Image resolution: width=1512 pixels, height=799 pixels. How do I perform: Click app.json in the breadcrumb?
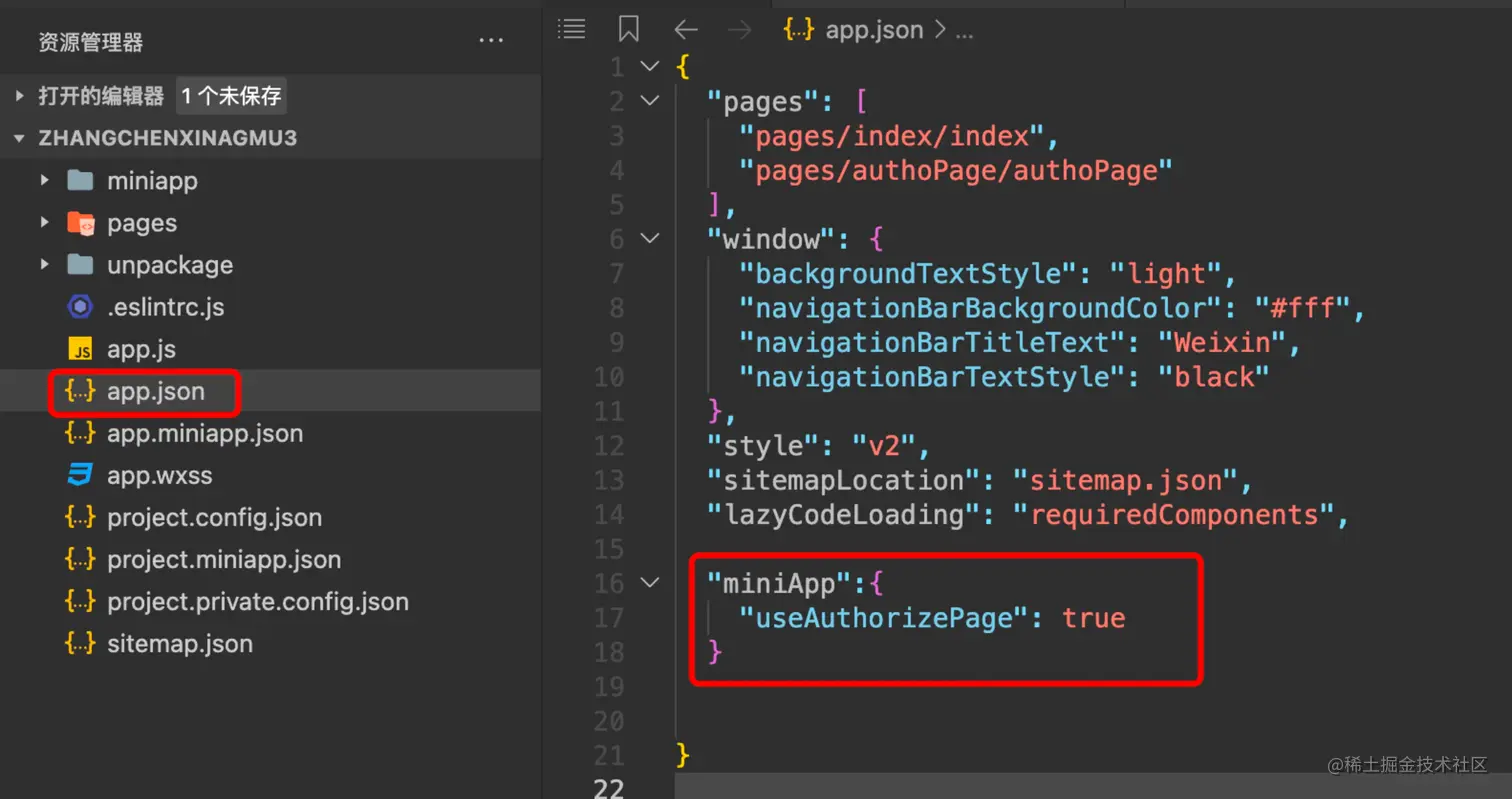click(874, 29)
